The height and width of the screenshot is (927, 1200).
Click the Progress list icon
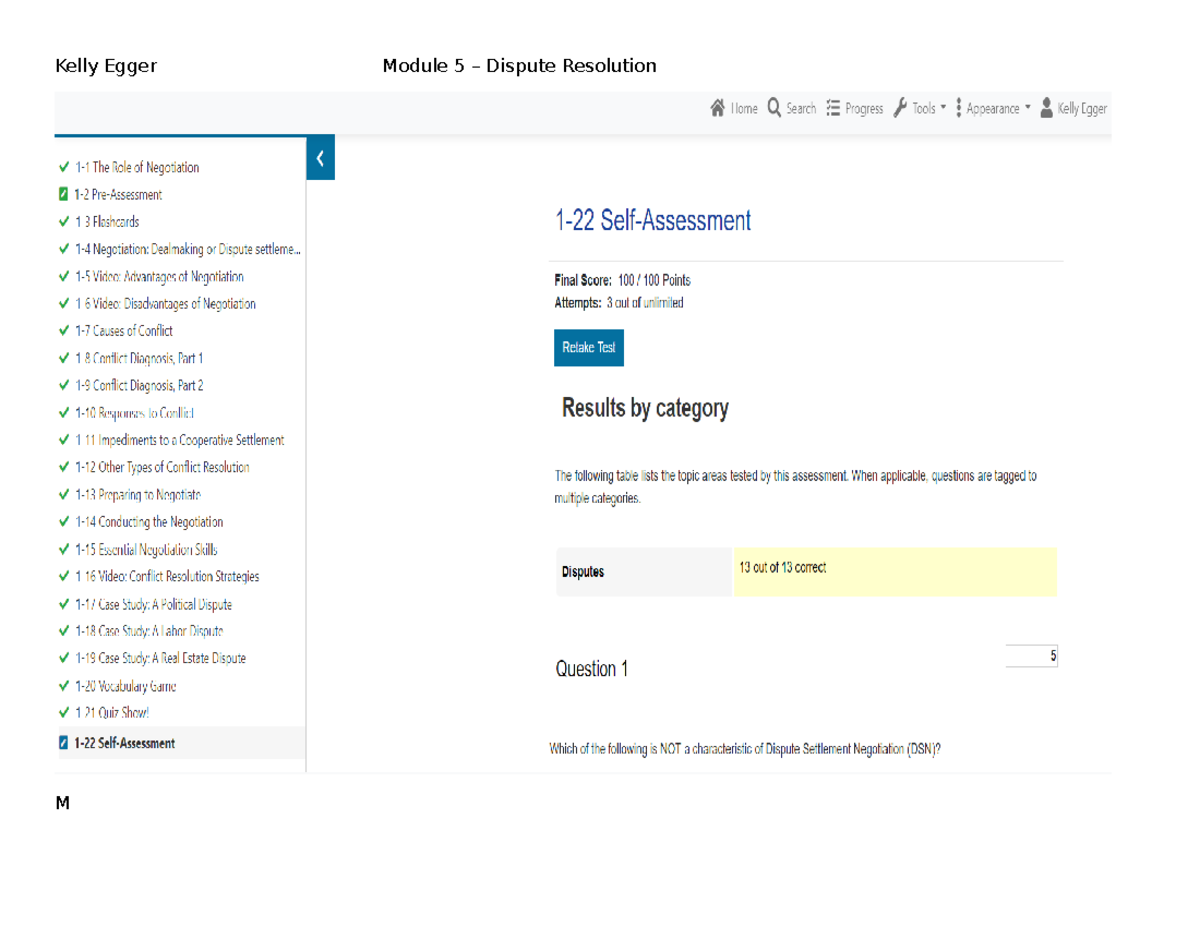click(833, 108)
